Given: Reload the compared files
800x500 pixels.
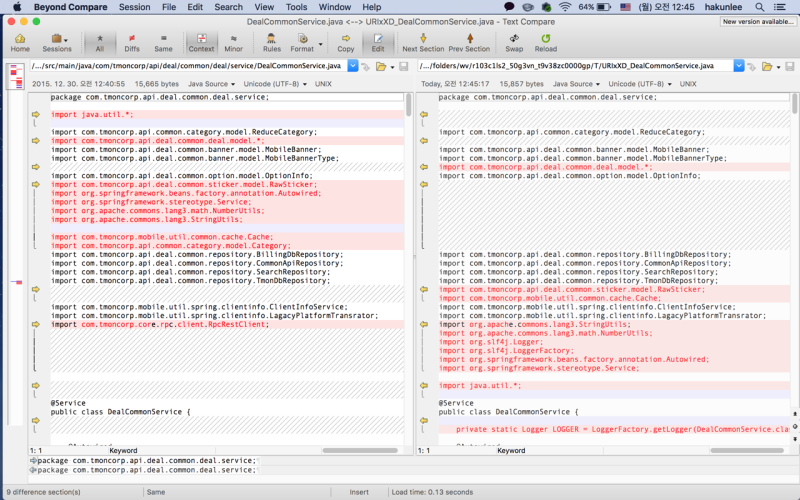Looking at the screenshot, I should (x=545, y=43).
